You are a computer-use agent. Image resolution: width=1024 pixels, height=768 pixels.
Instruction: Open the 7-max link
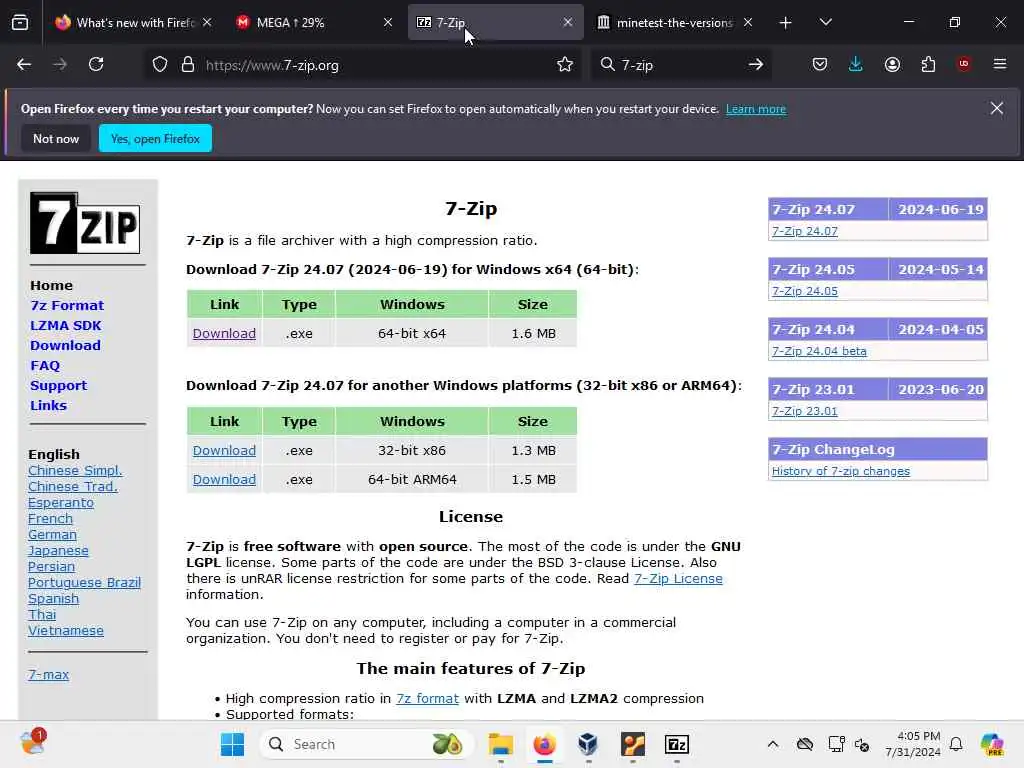click(x=48, y=675)
